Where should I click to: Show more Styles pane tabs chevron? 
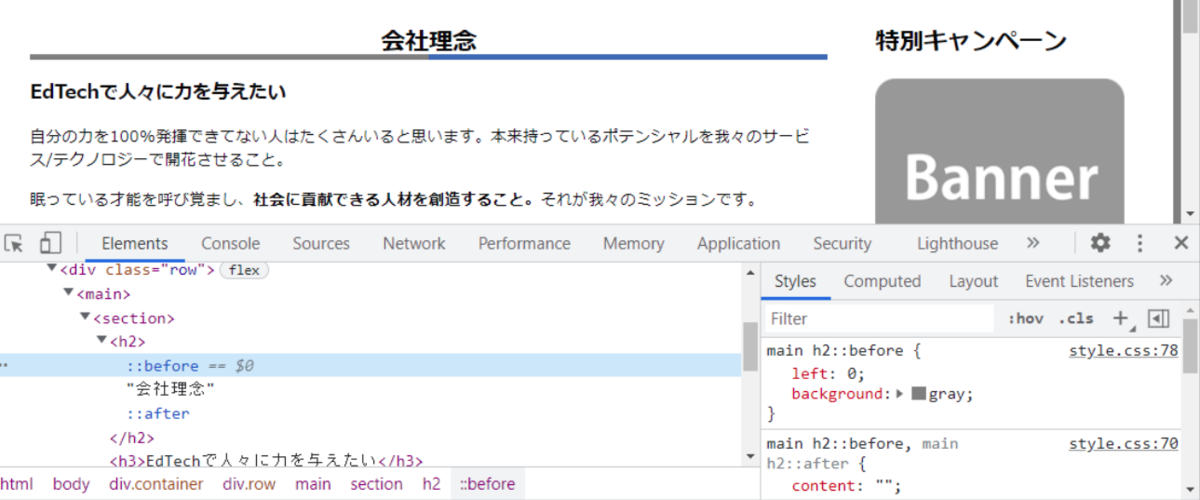coord(1166,281)
